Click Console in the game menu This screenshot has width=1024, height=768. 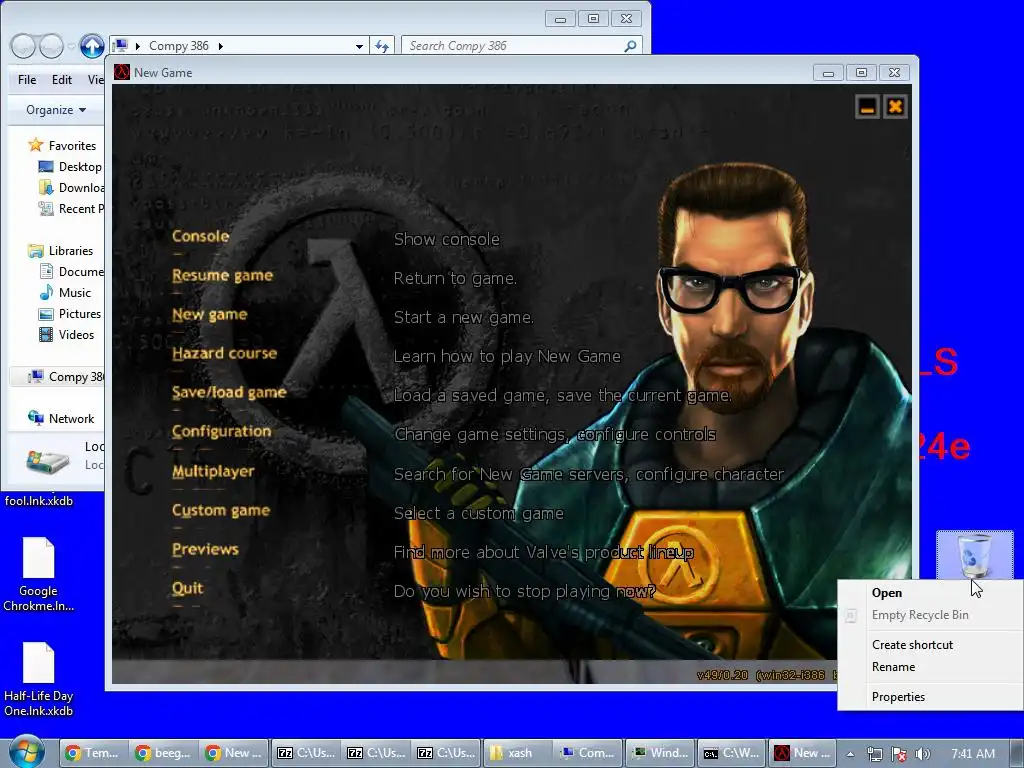[x=200, y=236]
